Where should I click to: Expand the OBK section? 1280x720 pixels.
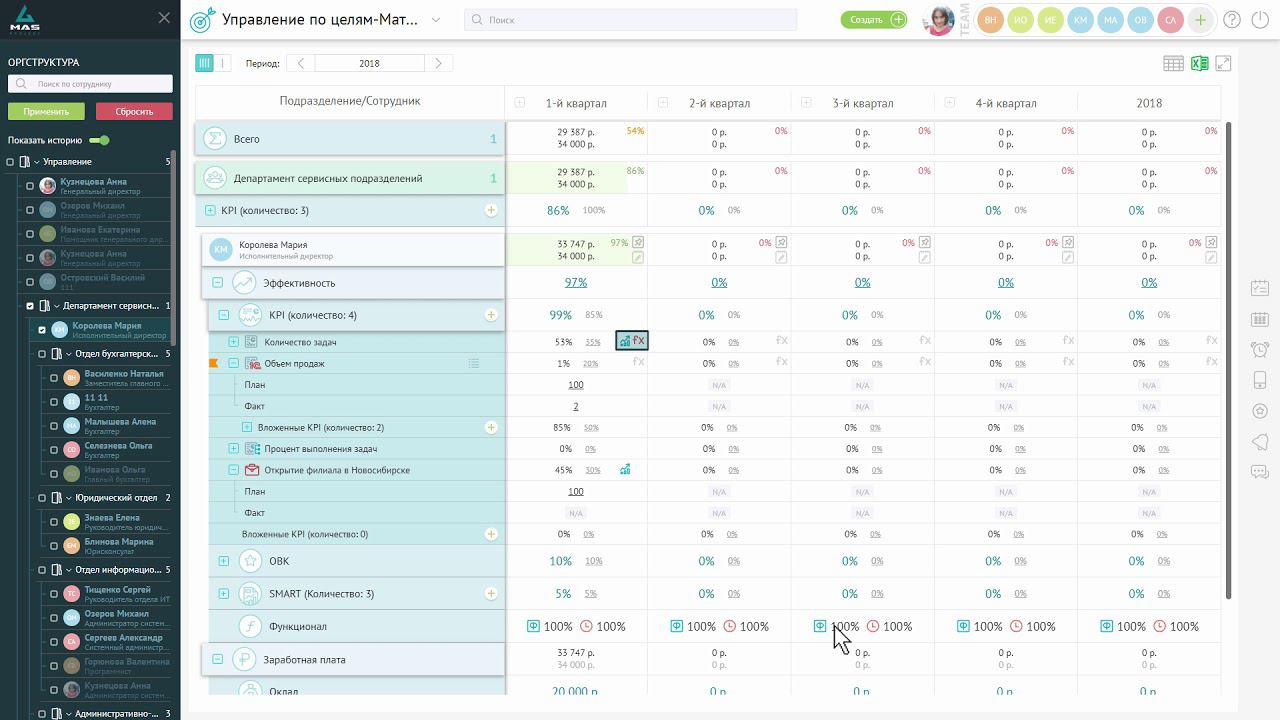223,561
